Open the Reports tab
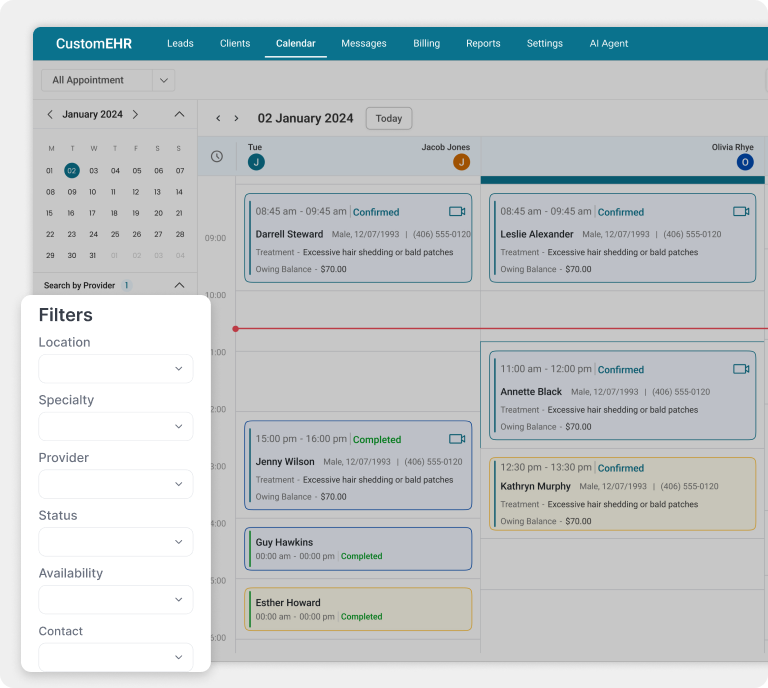 (x=483, y=44)
